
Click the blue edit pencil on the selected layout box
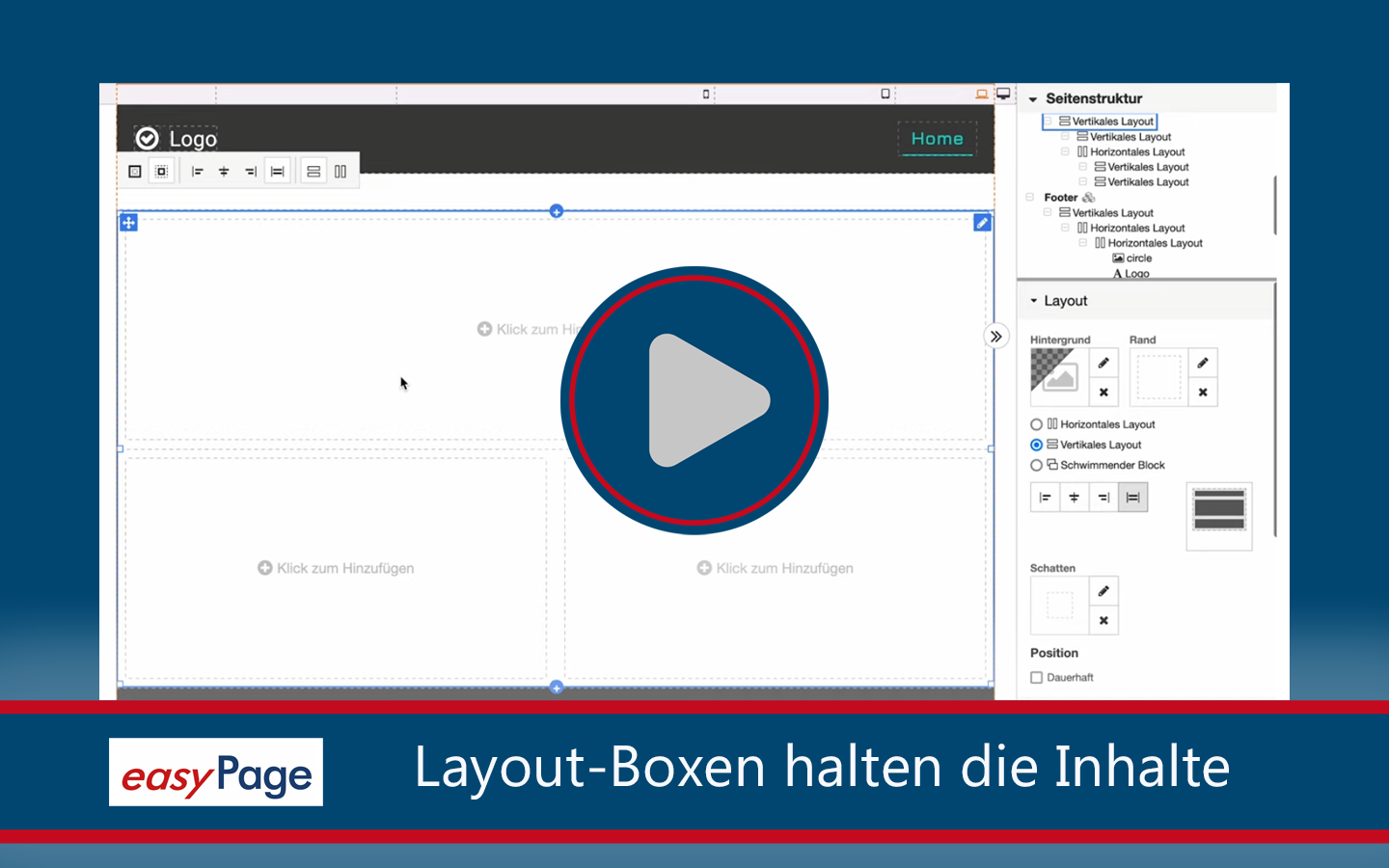point(982,222)
